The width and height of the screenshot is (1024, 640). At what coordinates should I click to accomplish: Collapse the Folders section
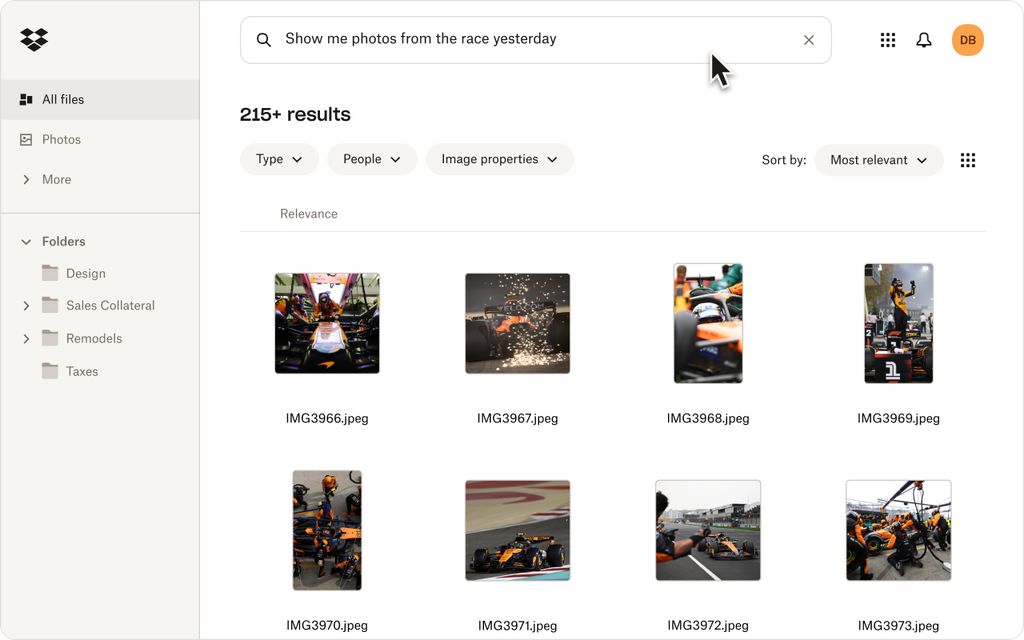pos(26,242)
